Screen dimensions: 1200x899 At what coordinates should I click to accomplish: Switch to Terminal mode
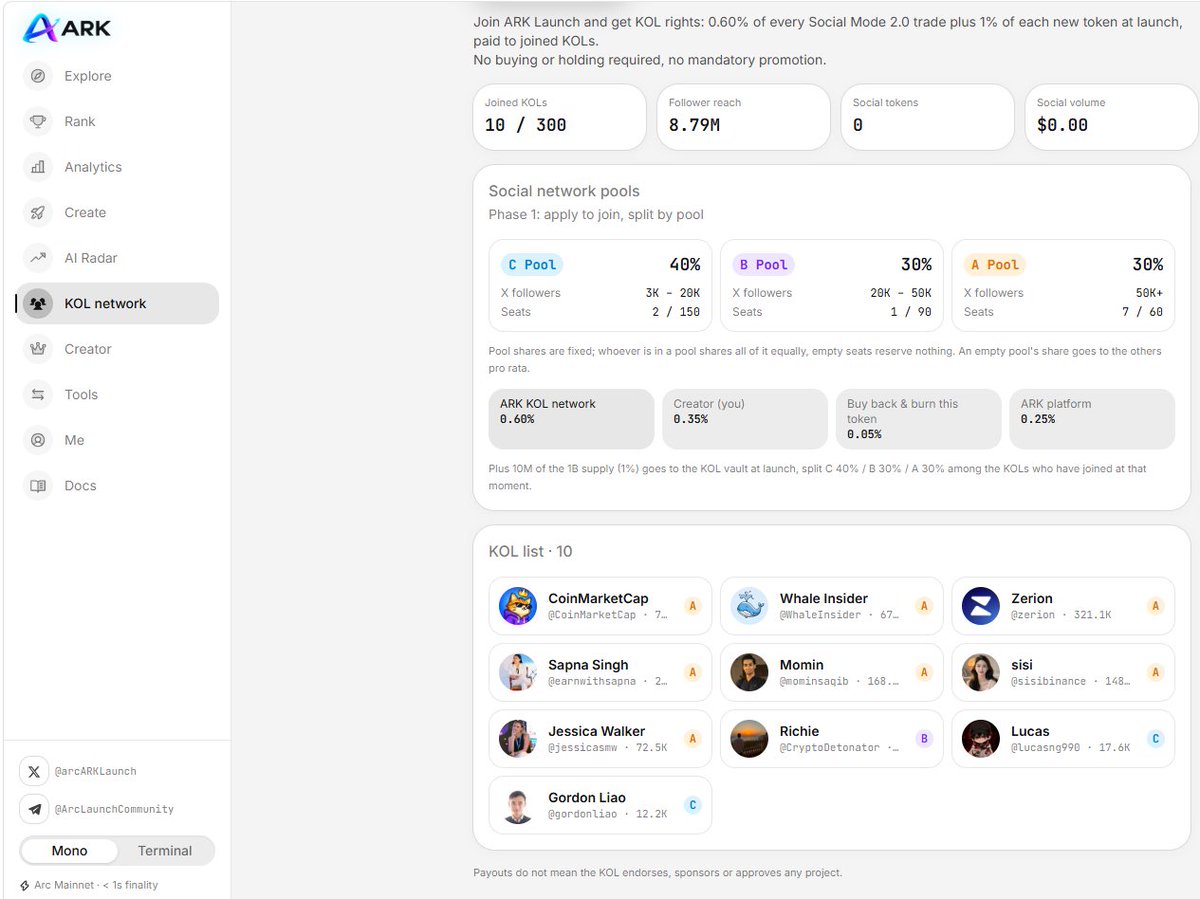click(x=165, y=850)
